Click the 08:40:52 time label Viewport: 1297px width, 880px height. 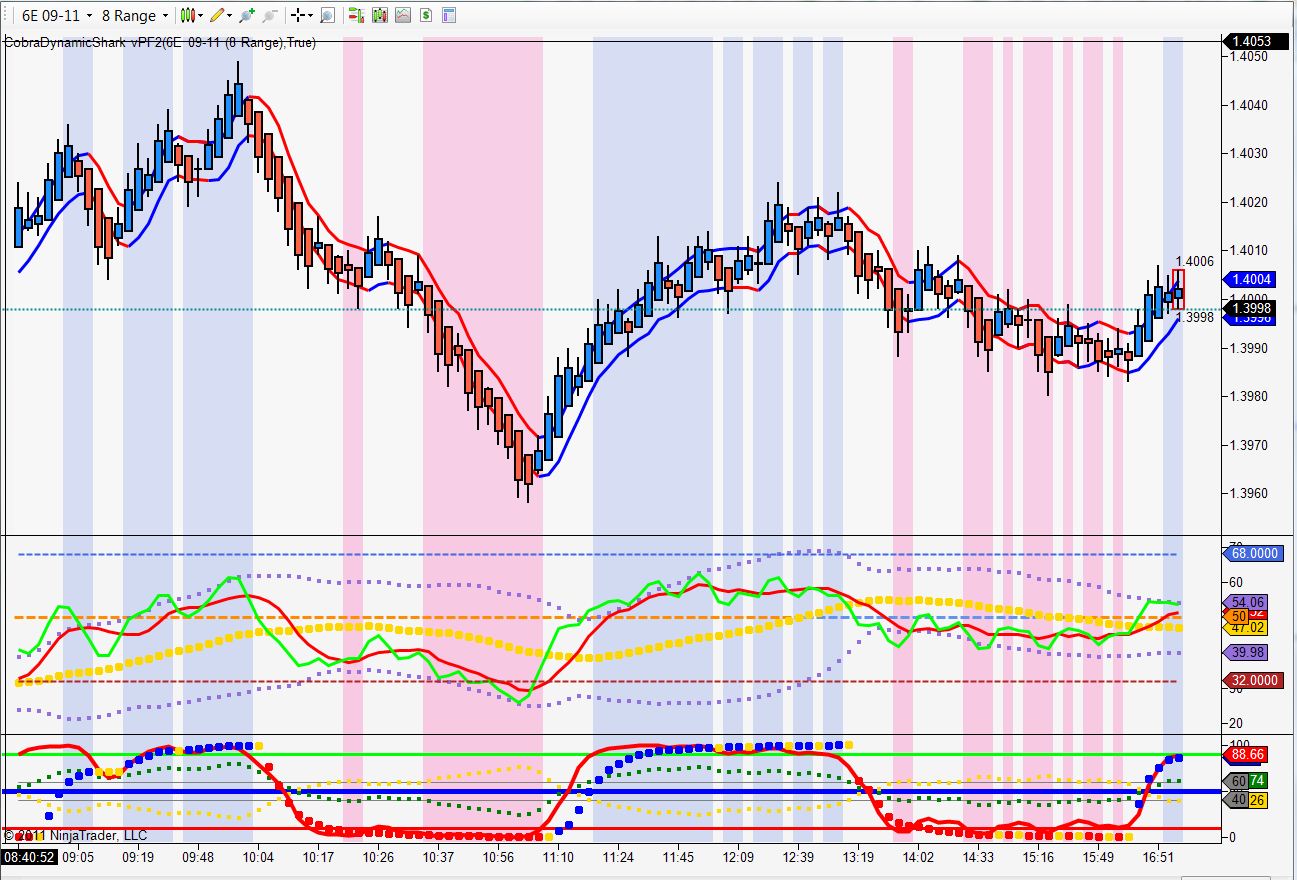29,858
